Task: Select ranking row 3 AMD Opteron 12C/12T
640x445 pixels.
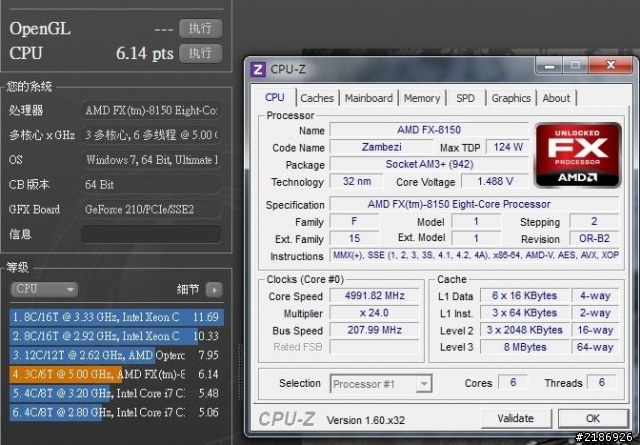Action: [116, 355]
